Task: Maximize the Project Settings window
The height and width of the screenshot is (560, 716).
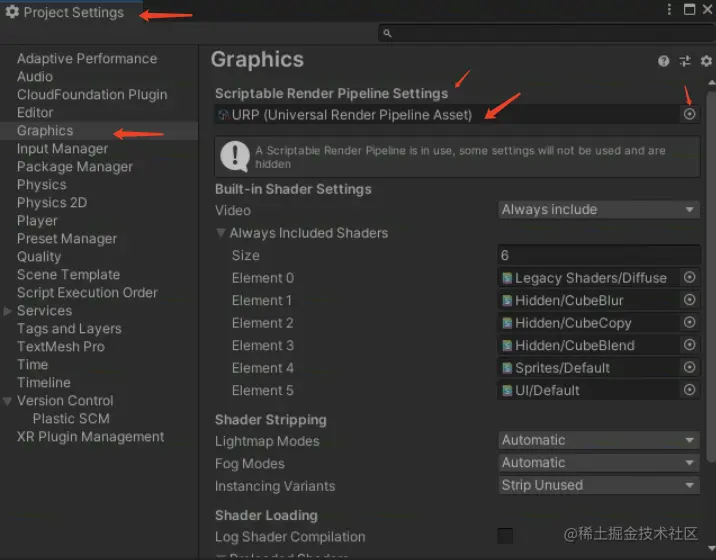Action: click(690, 10)
